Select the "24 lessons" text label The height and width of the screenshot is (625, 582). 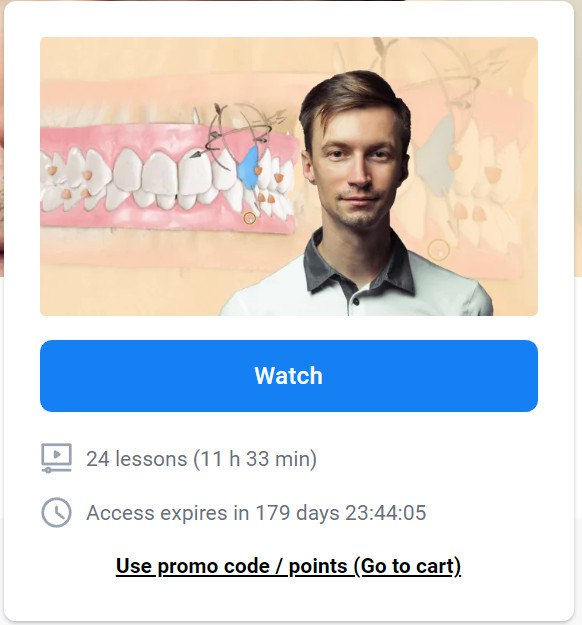(136, 458)
